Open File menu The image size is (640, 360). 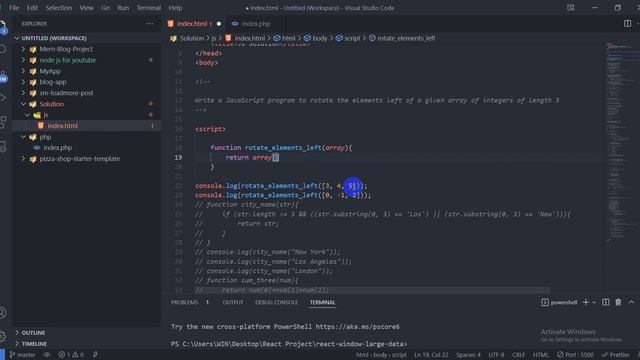pyautogui.click(x=14, y=8)
